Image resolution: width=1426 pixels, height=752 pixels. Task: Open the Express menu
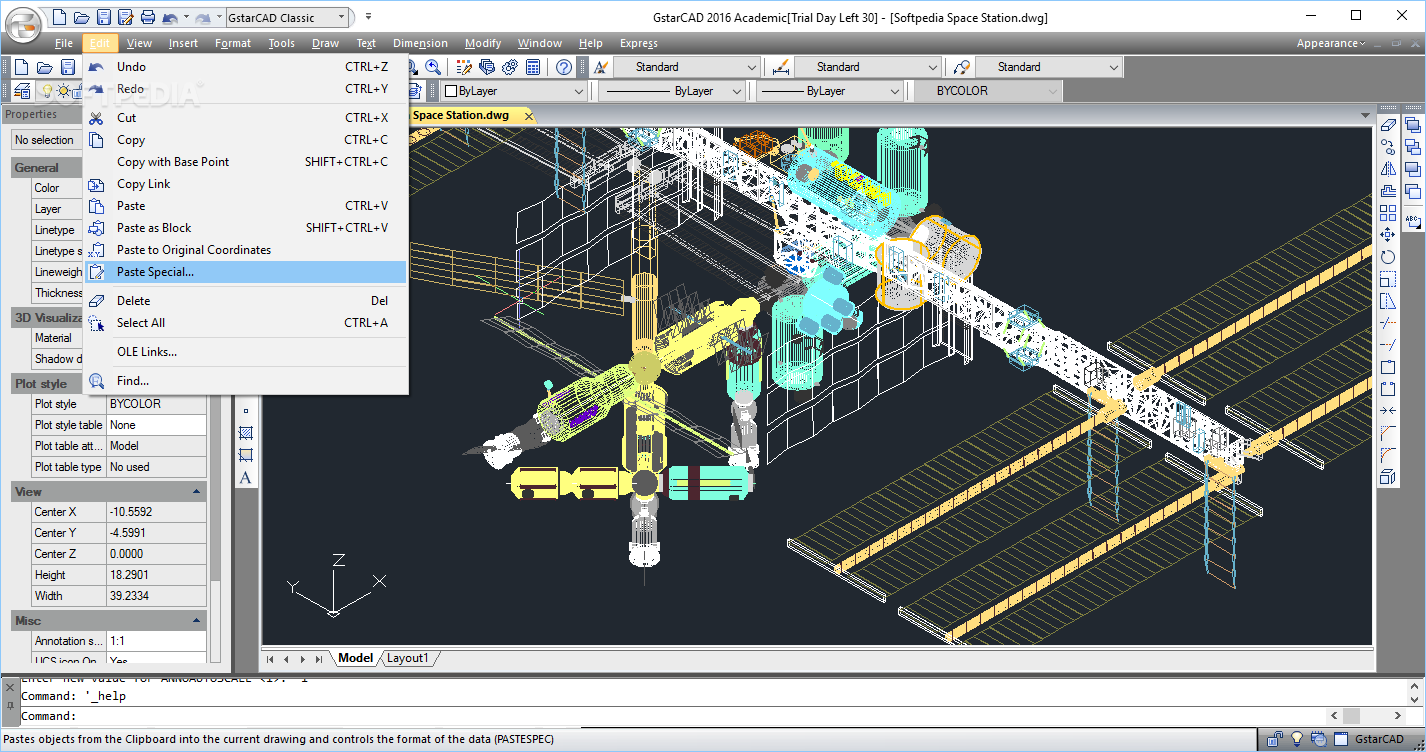tap(639, 43)
